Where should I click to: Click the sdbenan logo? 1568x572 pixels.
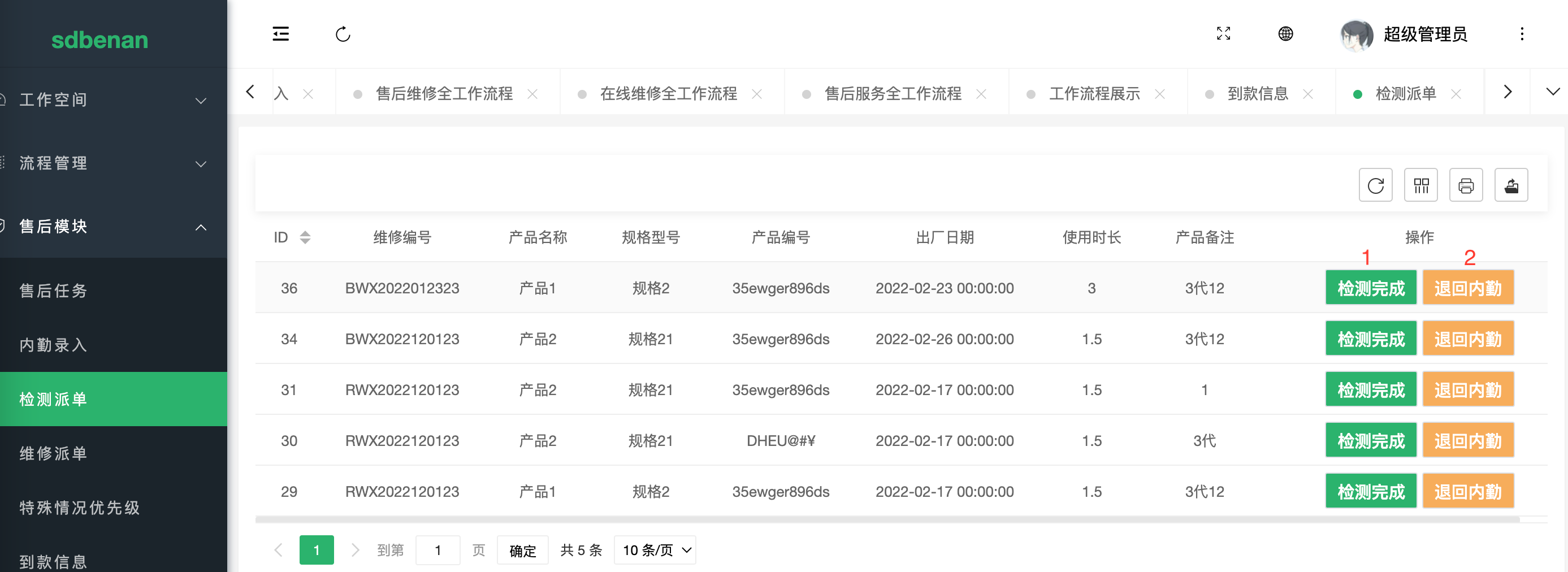point(100,40)
